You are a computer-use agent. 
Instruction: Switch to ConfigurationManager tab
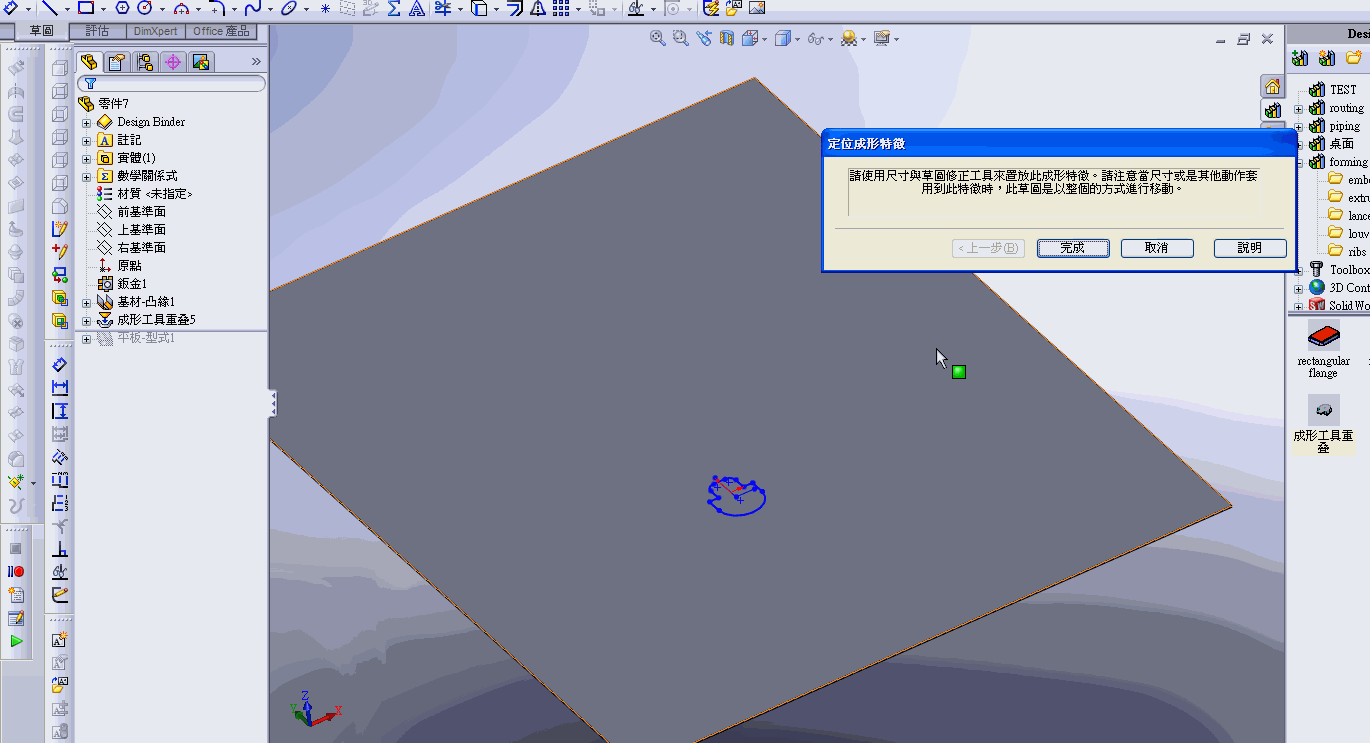(x=145, y=62)
